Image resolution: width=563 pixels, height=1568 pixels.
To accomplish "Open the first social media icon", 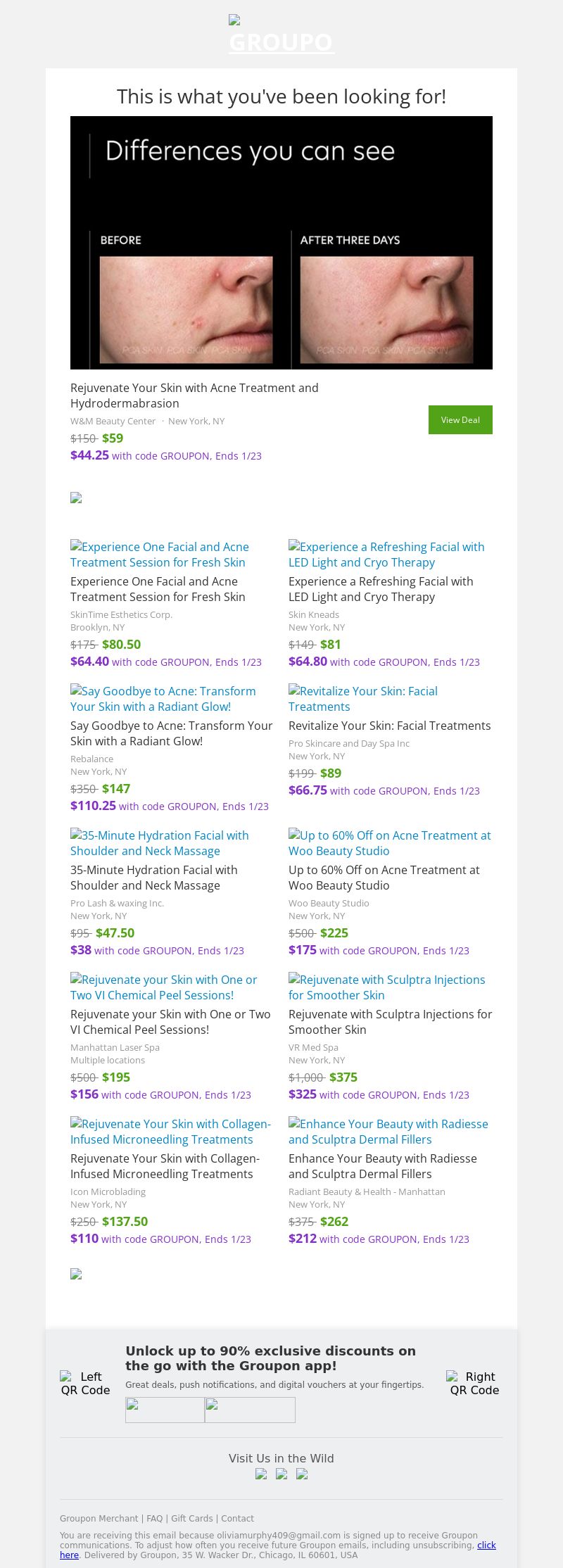I will coord(261,1474).
